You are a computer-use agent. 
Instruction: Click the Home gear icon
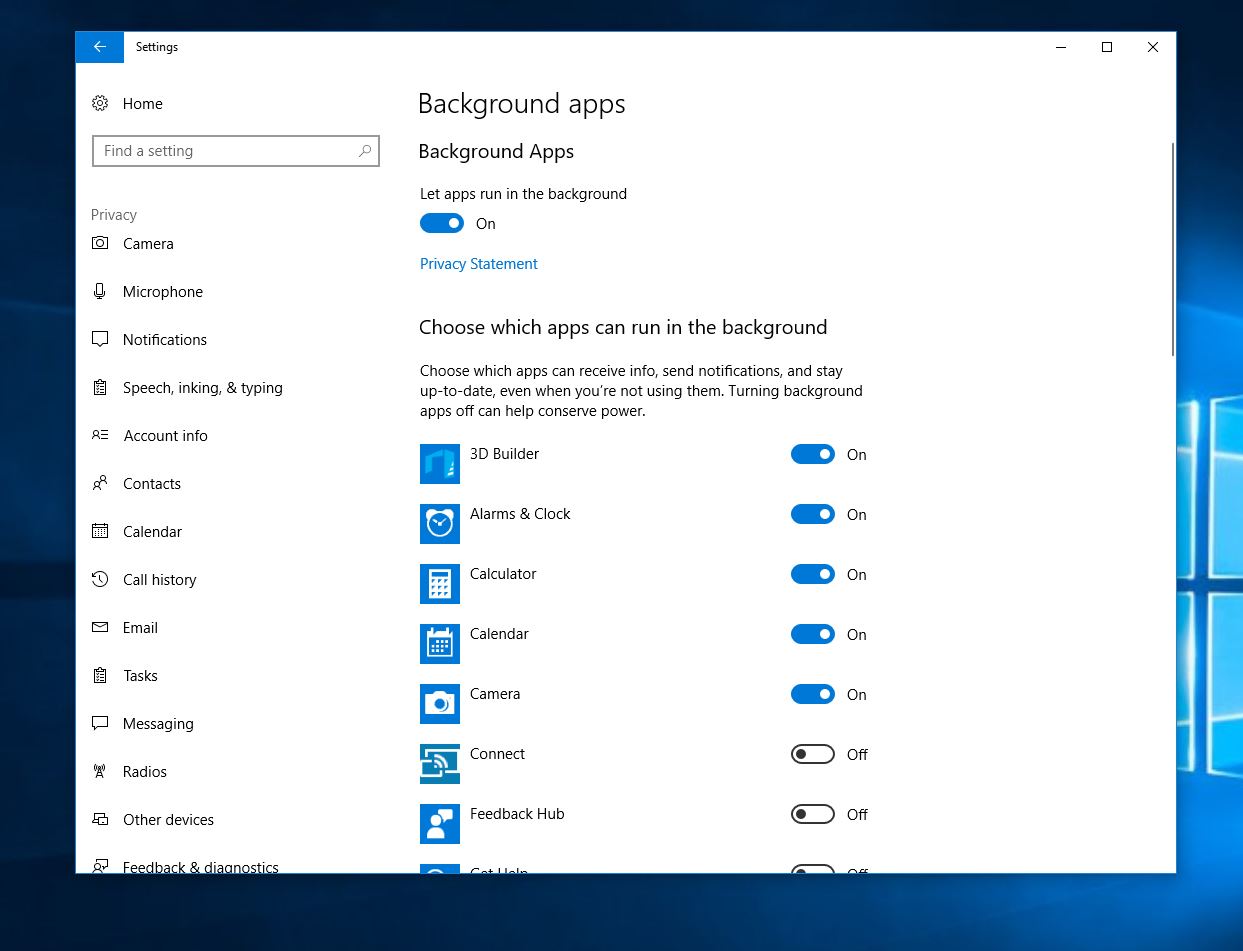(x=100, y=104)
